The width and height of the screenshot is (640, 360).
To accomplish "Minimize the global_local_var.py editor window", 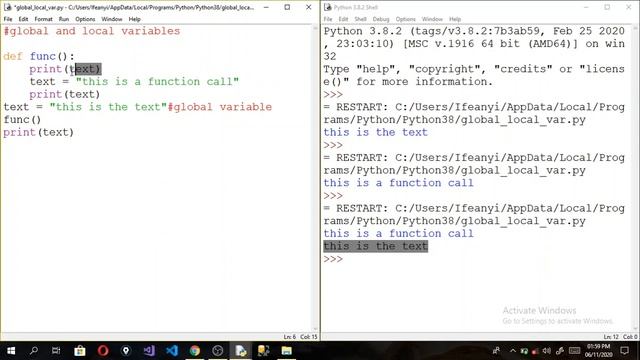I will 266,7.
